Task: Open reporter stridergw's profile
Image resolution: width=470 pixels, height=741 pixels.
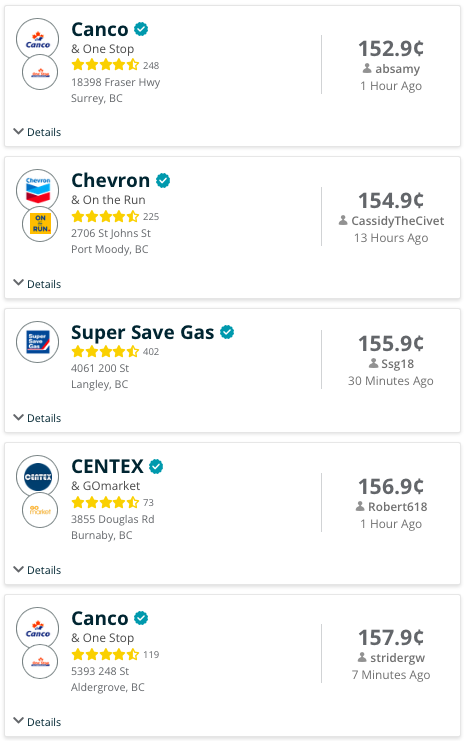Action: click(x=397, y=658)
